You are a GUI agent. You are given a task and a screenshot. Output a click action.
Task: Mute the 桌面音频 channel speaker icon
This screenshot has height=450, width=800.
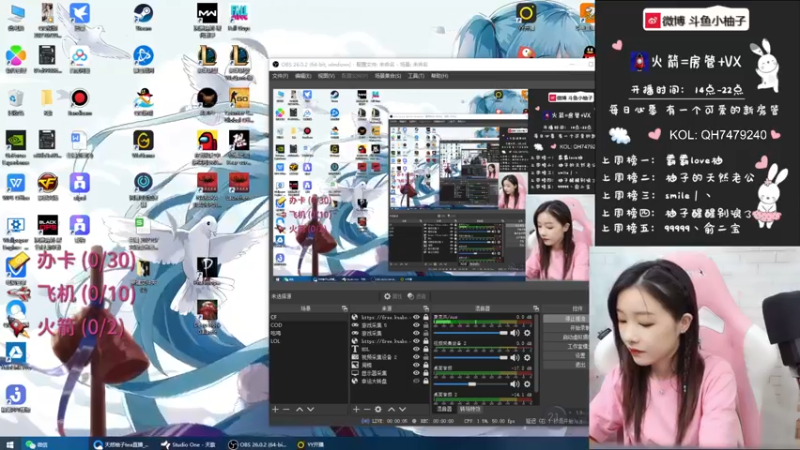point(515,384)
